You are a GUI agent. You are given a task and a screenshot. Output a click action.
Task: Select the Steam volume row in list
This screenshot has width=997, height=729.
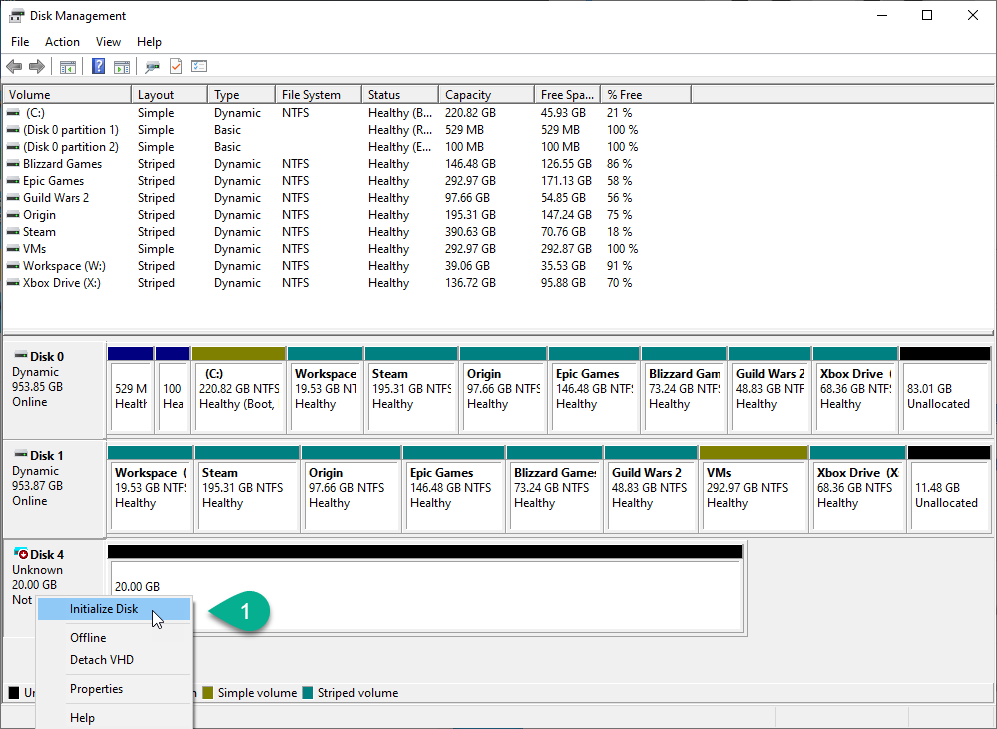click(40, 232)
